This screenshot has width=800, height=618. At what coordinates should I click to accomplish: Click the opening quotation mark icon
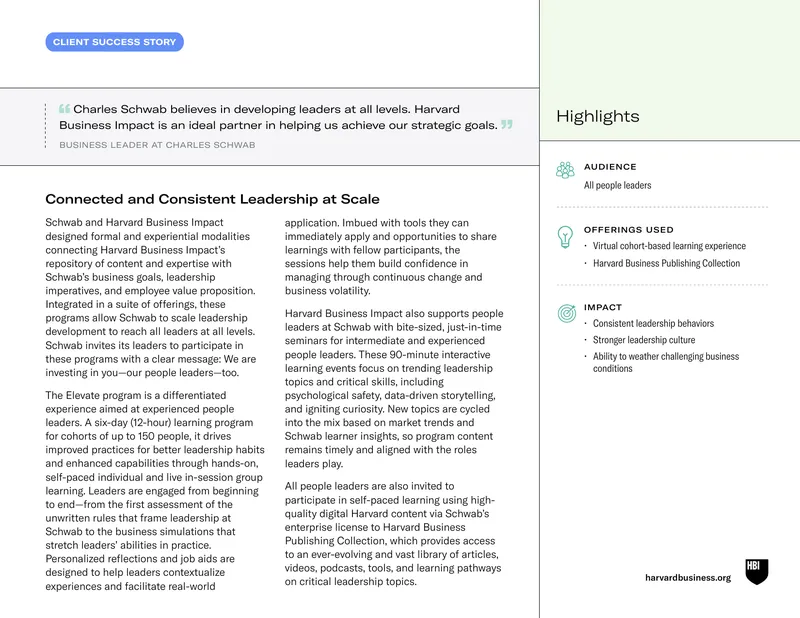(64, 109)
